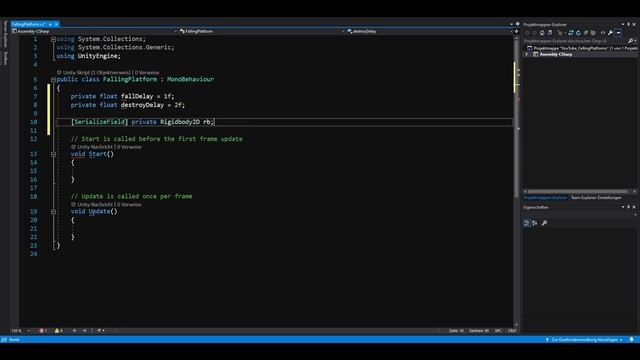Open pending changes filter icon

[560, 33]
